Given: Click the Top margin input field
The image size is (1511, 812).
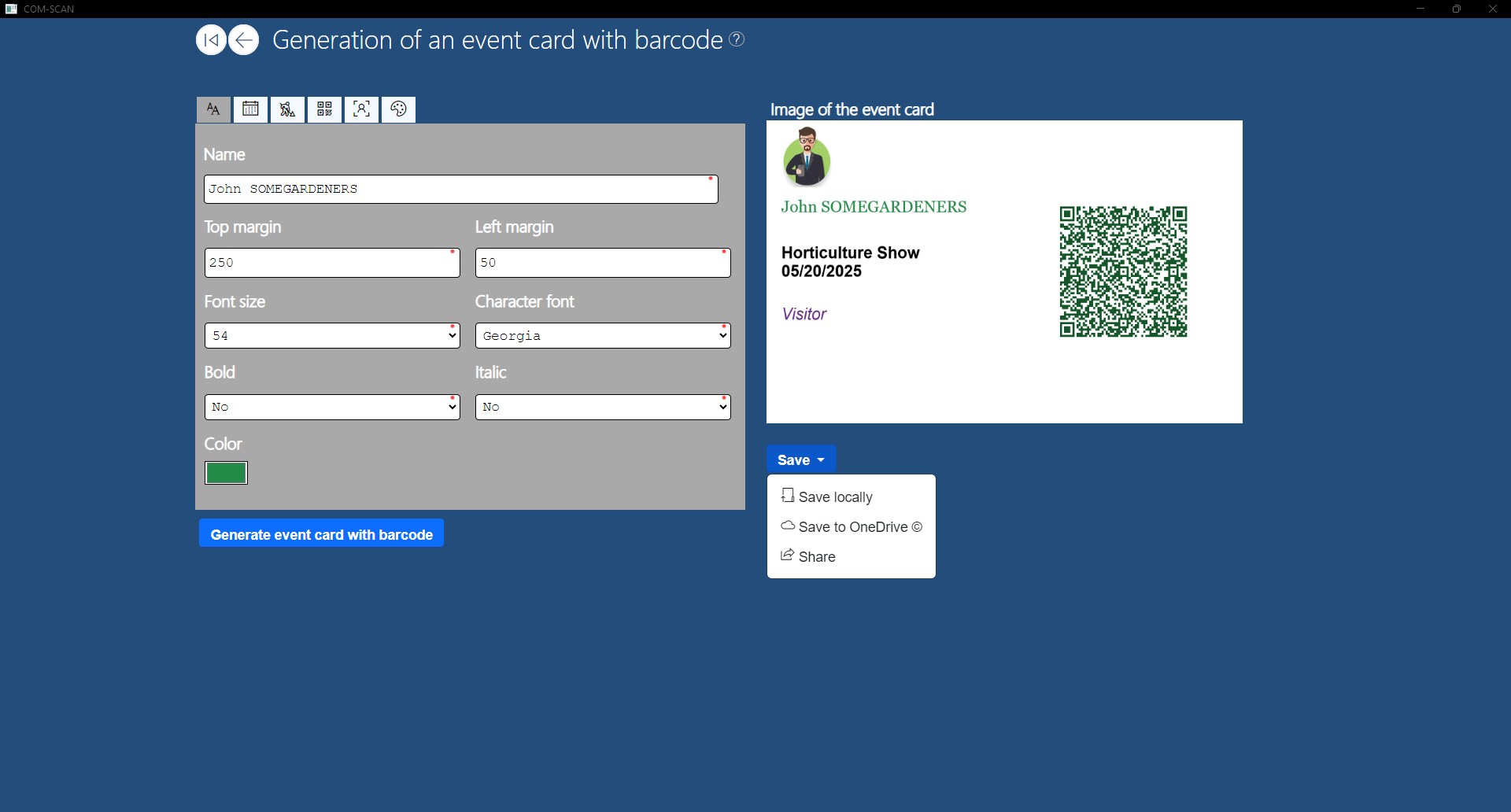Looking at the screenshot, I should [x=332, y=263].
